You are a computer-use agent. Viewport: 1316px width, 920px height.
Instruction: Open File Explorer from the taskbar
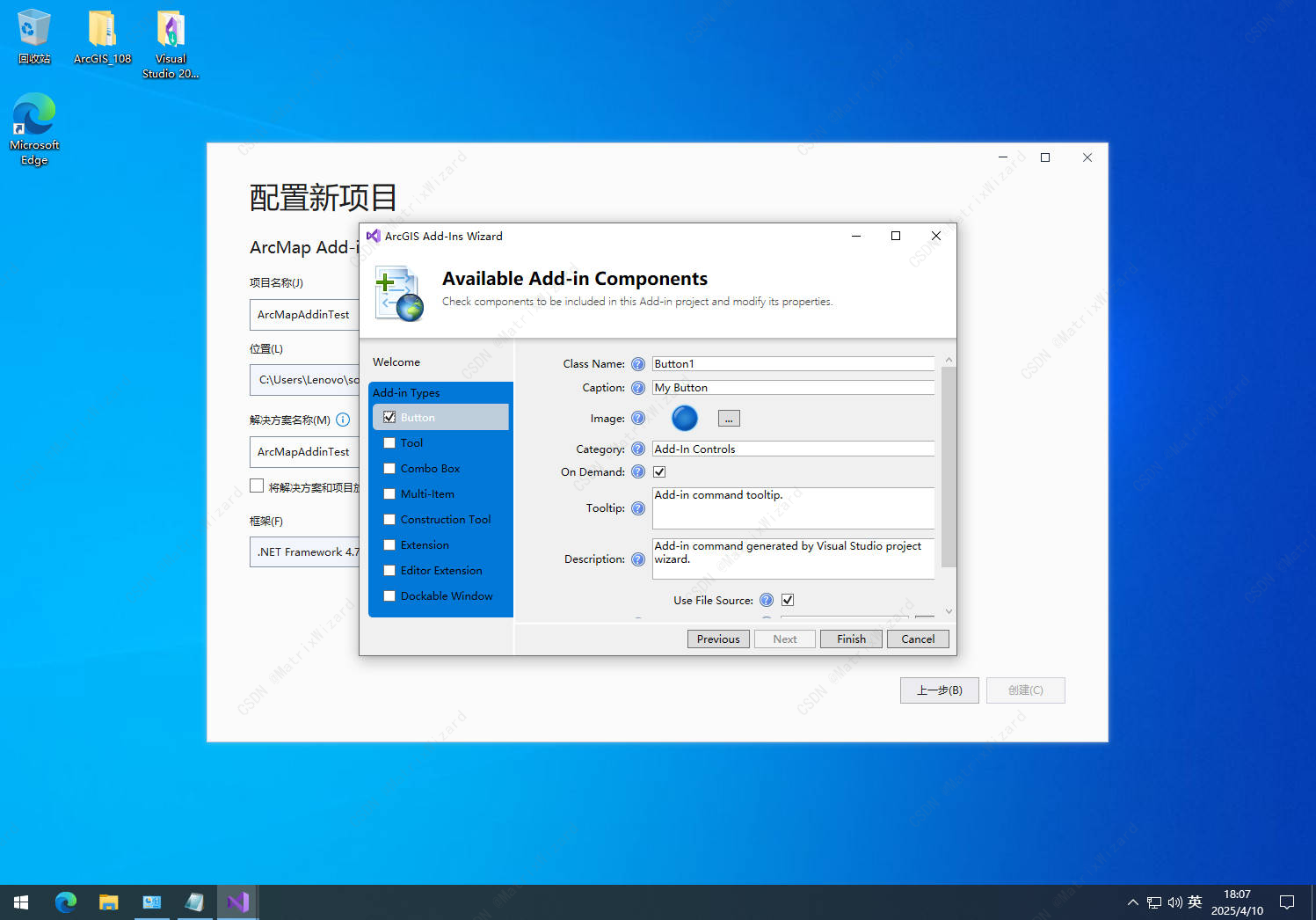pyautogui.click(x=108, y=902)
